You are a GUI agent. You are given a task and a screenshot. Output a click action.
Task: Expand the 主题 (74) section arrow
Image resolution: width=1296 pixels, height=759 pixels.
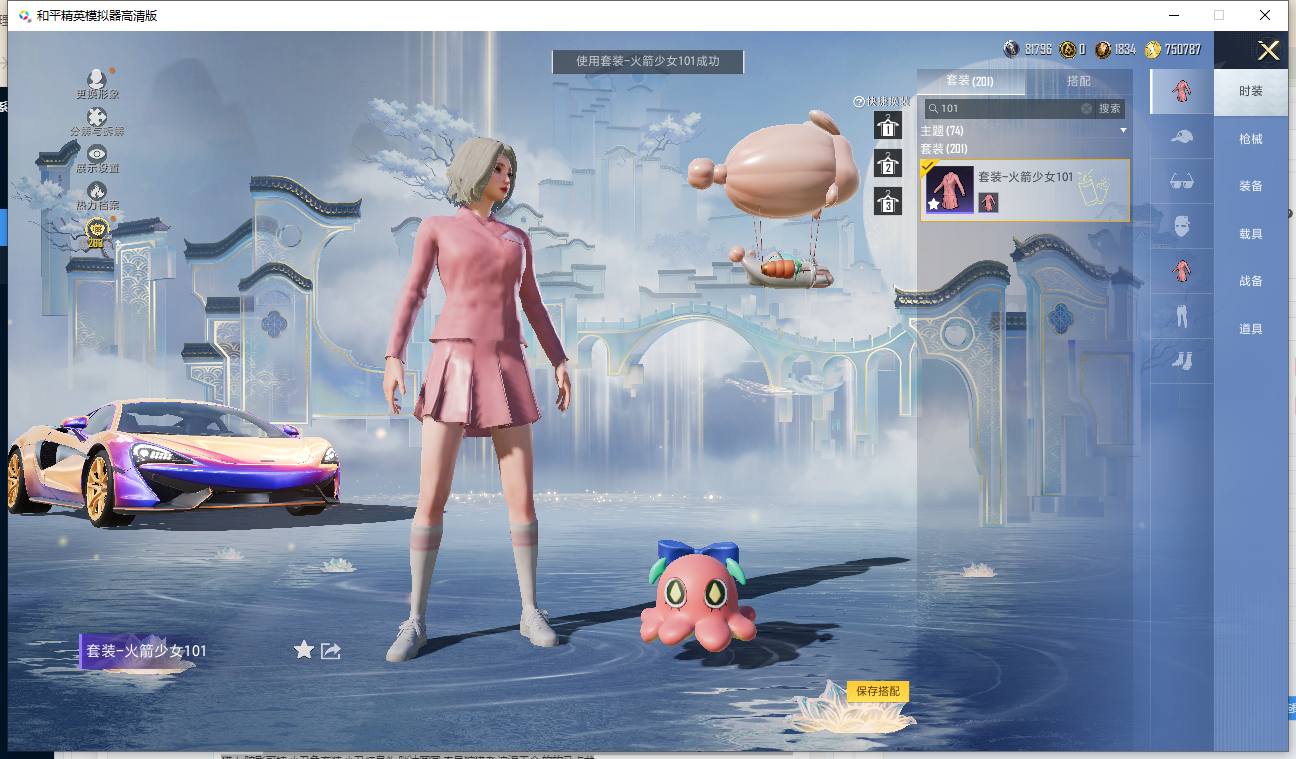pyautogui.click(x=1123, y=131)
